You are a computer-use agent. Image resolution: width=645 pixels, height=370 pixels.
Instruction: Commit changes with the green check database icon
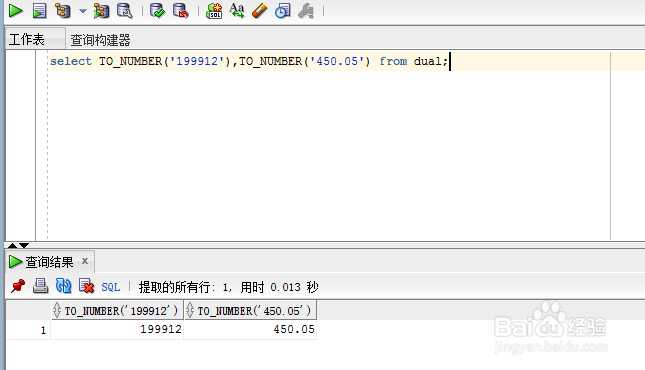click(x=157, y=11)
